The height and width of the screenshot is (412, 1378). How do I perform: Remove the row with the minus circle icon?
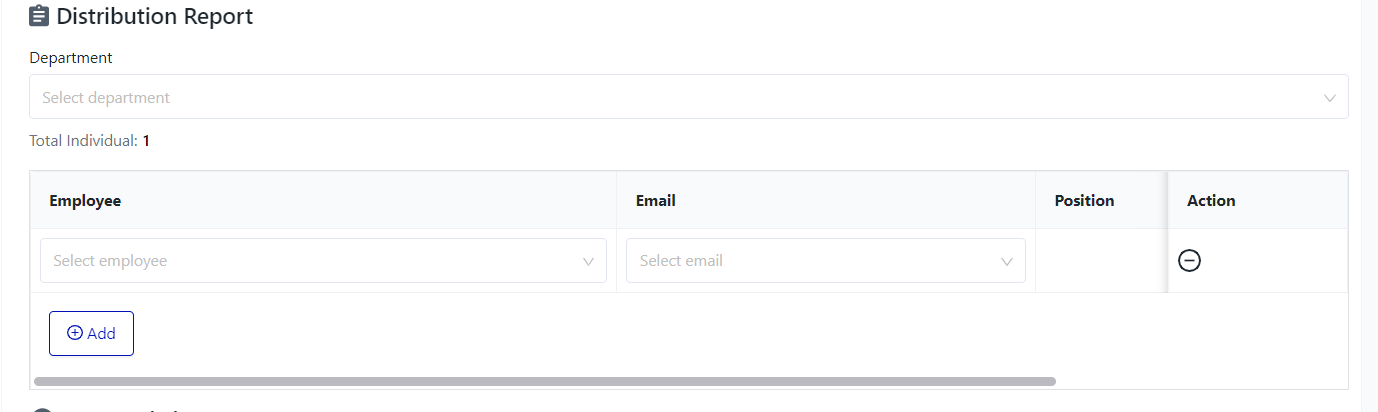click(1190, 261)
